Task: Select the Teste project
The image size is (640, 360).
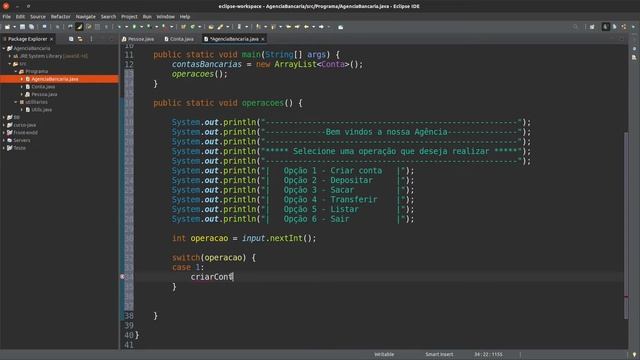Action: 20,148
